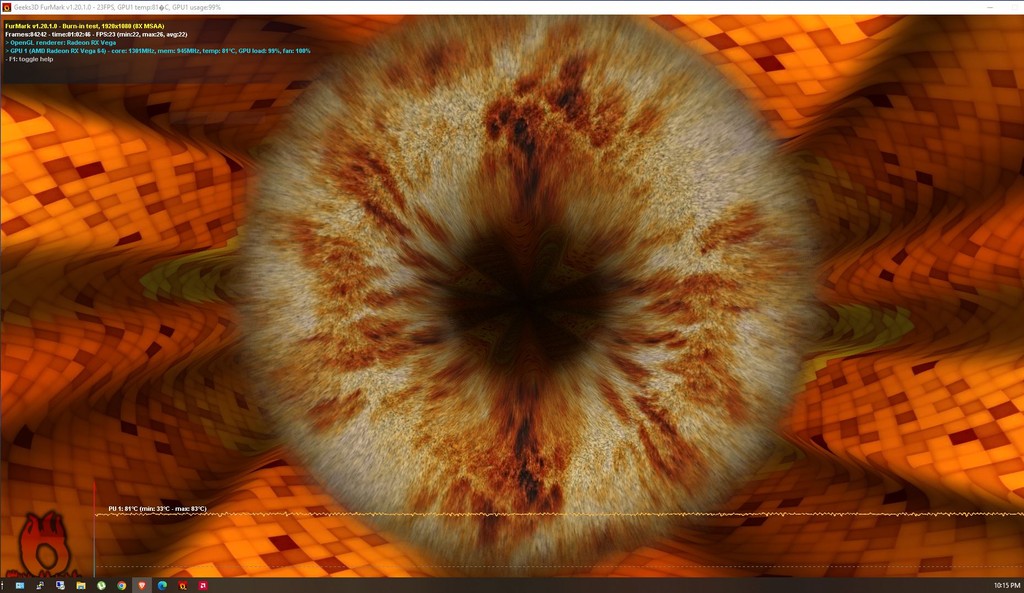Click the 'Burn-in test, 1920x1080 (8X MSAA)' header text

tap(85, 26)
